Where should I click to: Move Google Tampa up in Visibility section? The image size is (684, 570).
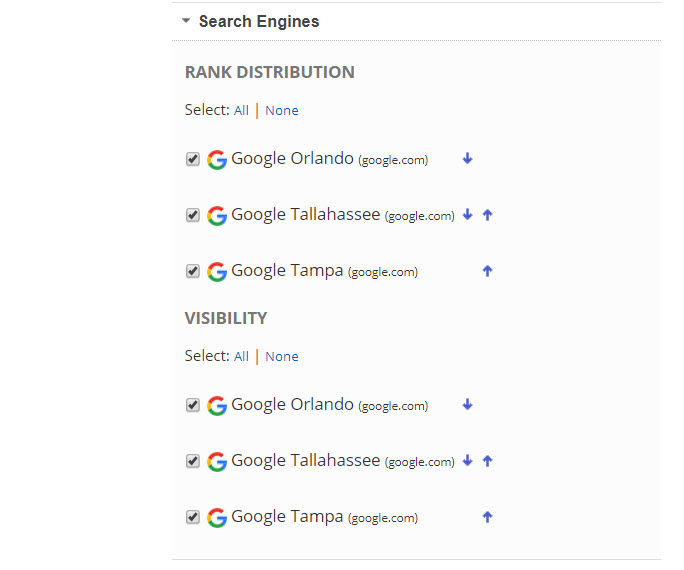488,517
